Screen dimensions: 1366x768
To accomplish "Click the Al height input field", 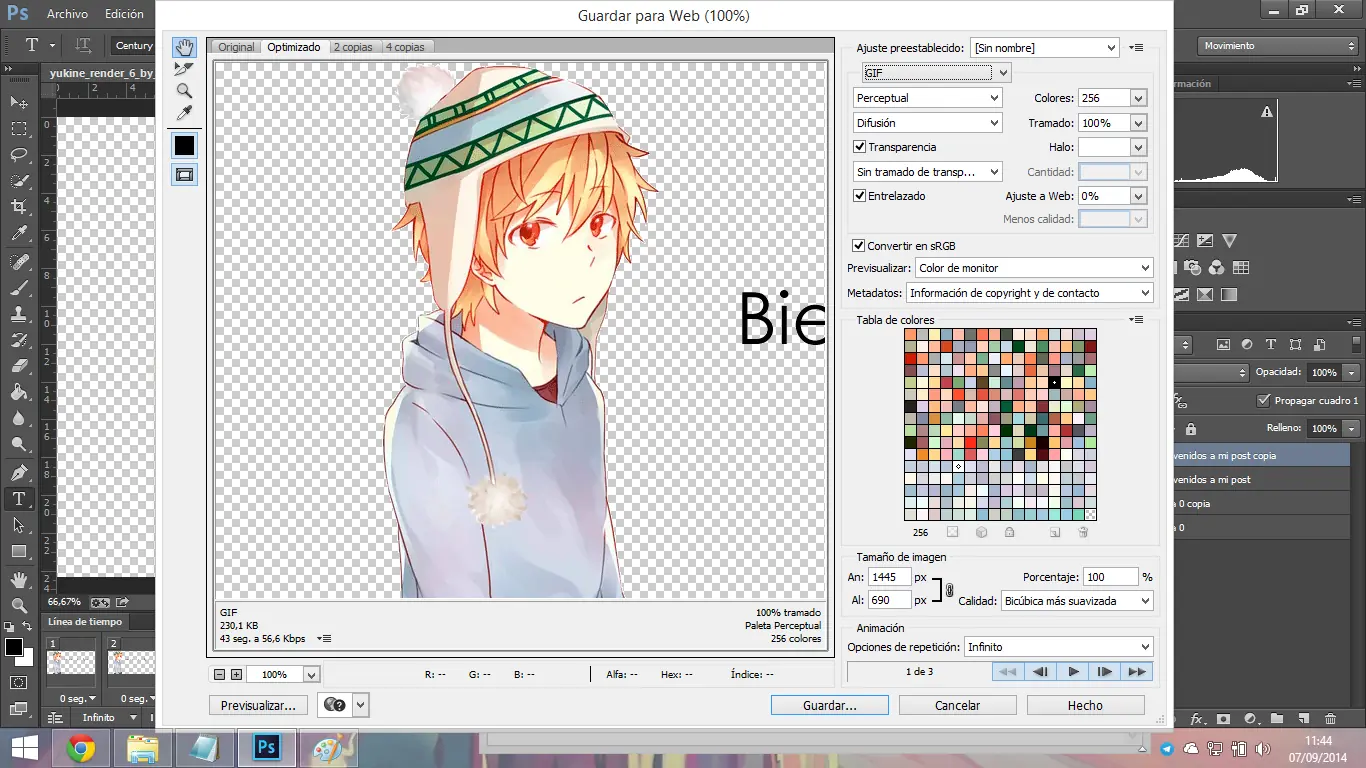I will tap(889, 600).
